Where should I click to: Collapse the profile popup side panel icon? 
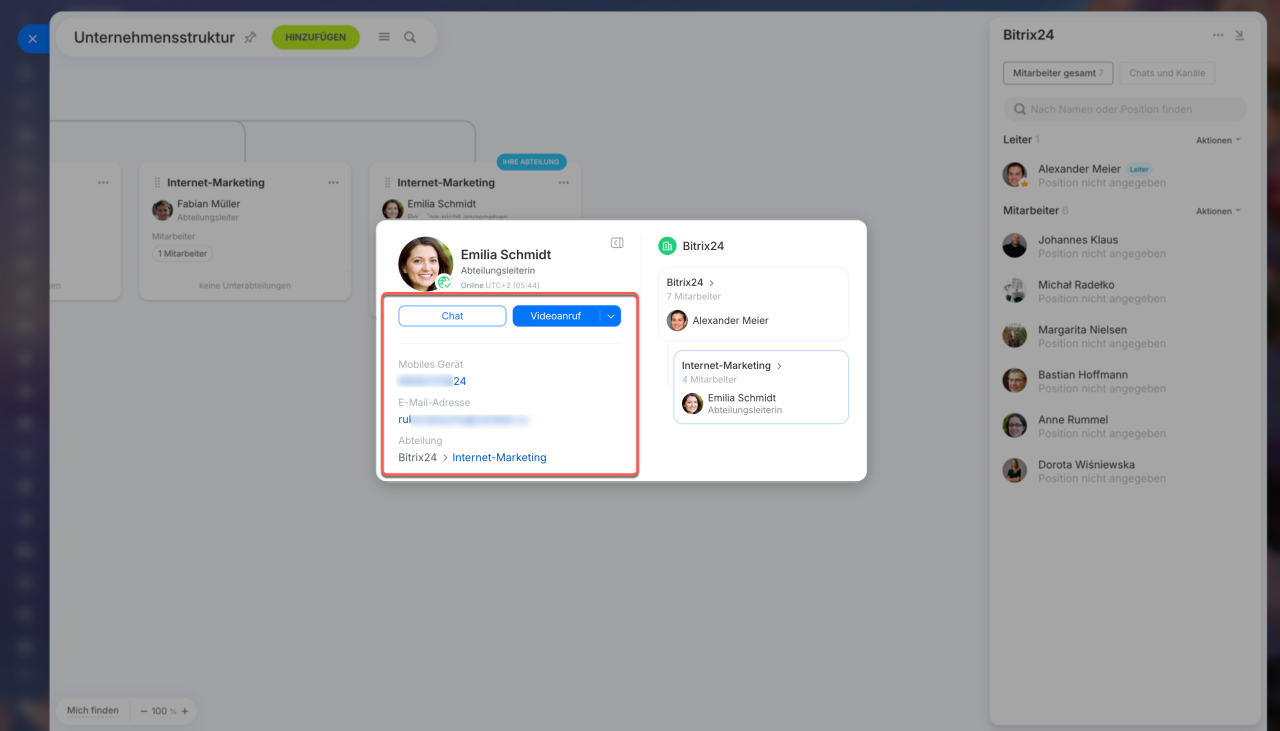point(617,243)
